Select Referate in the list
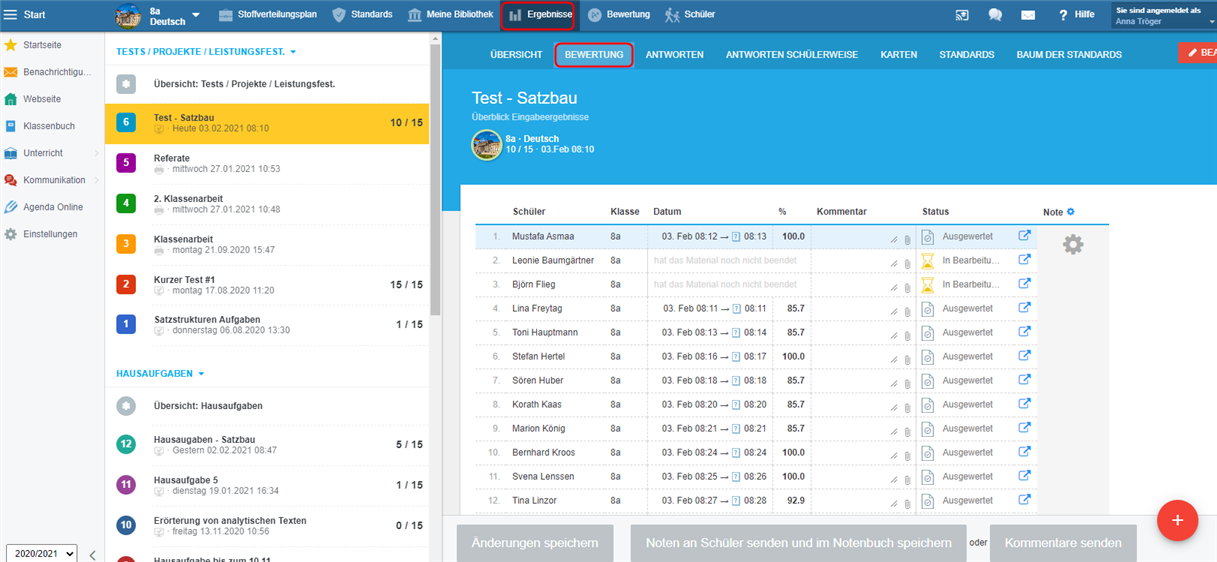 coord(267,163)
